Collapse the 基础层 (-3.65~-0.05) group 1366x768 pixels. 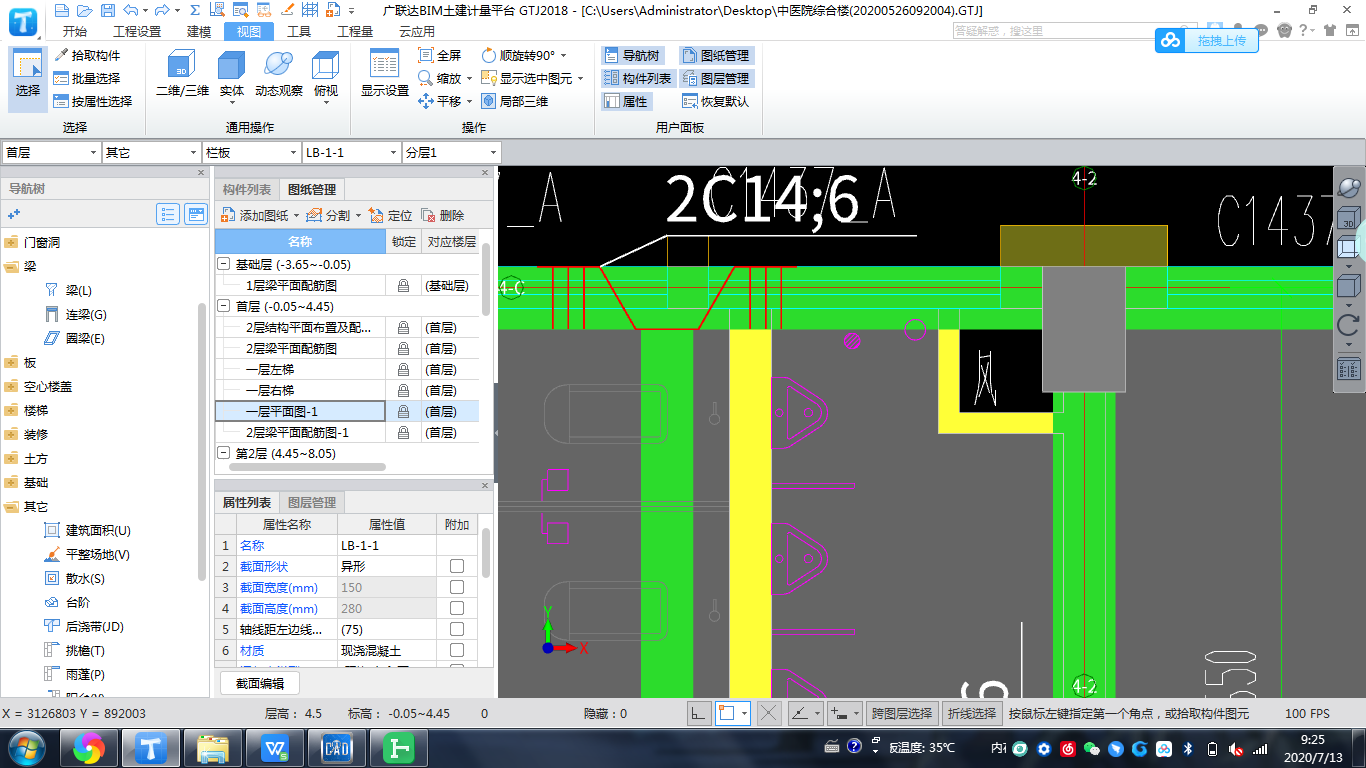tap(224, 264)
